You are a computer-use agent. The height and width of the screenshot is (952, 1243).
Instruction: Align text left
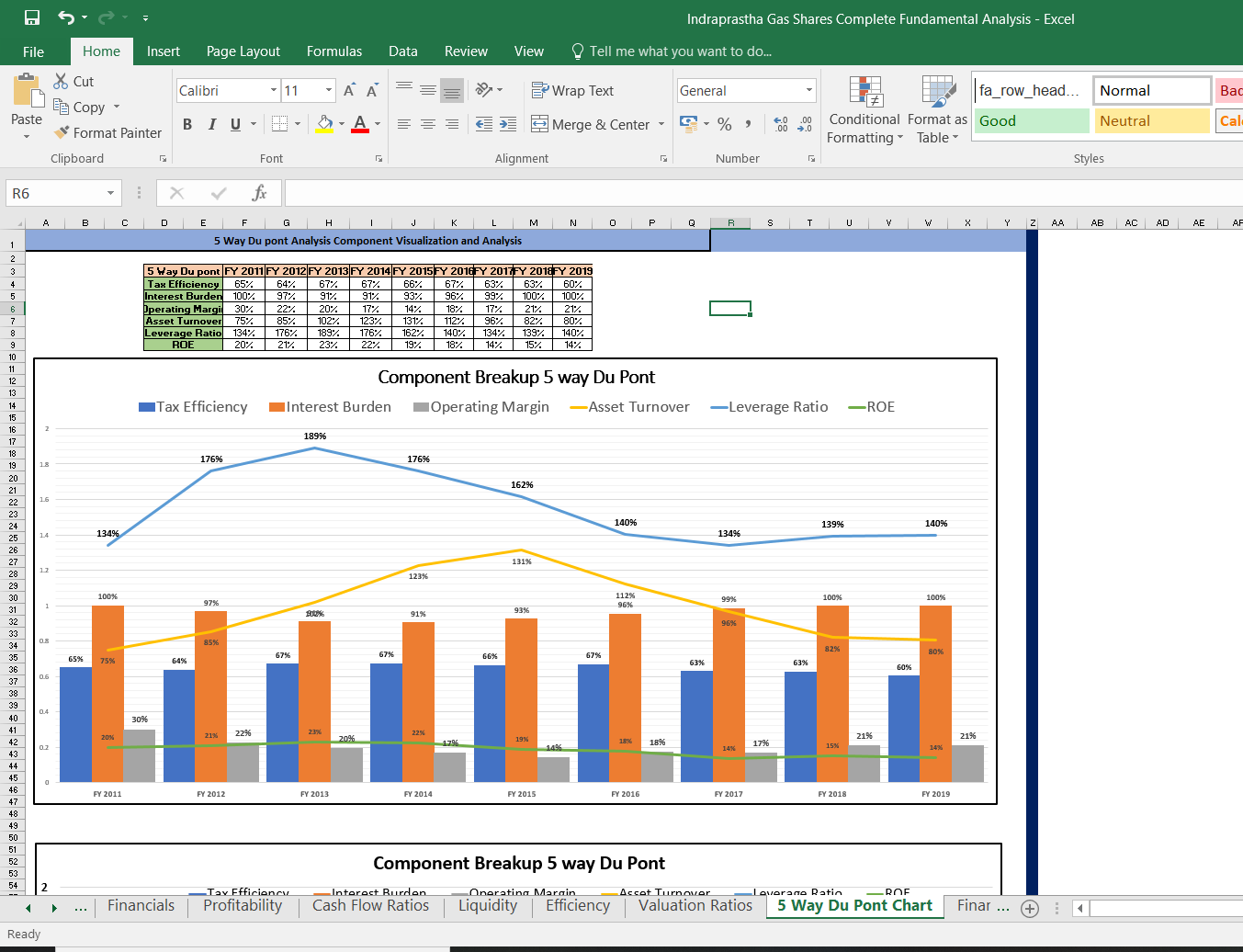404,124
